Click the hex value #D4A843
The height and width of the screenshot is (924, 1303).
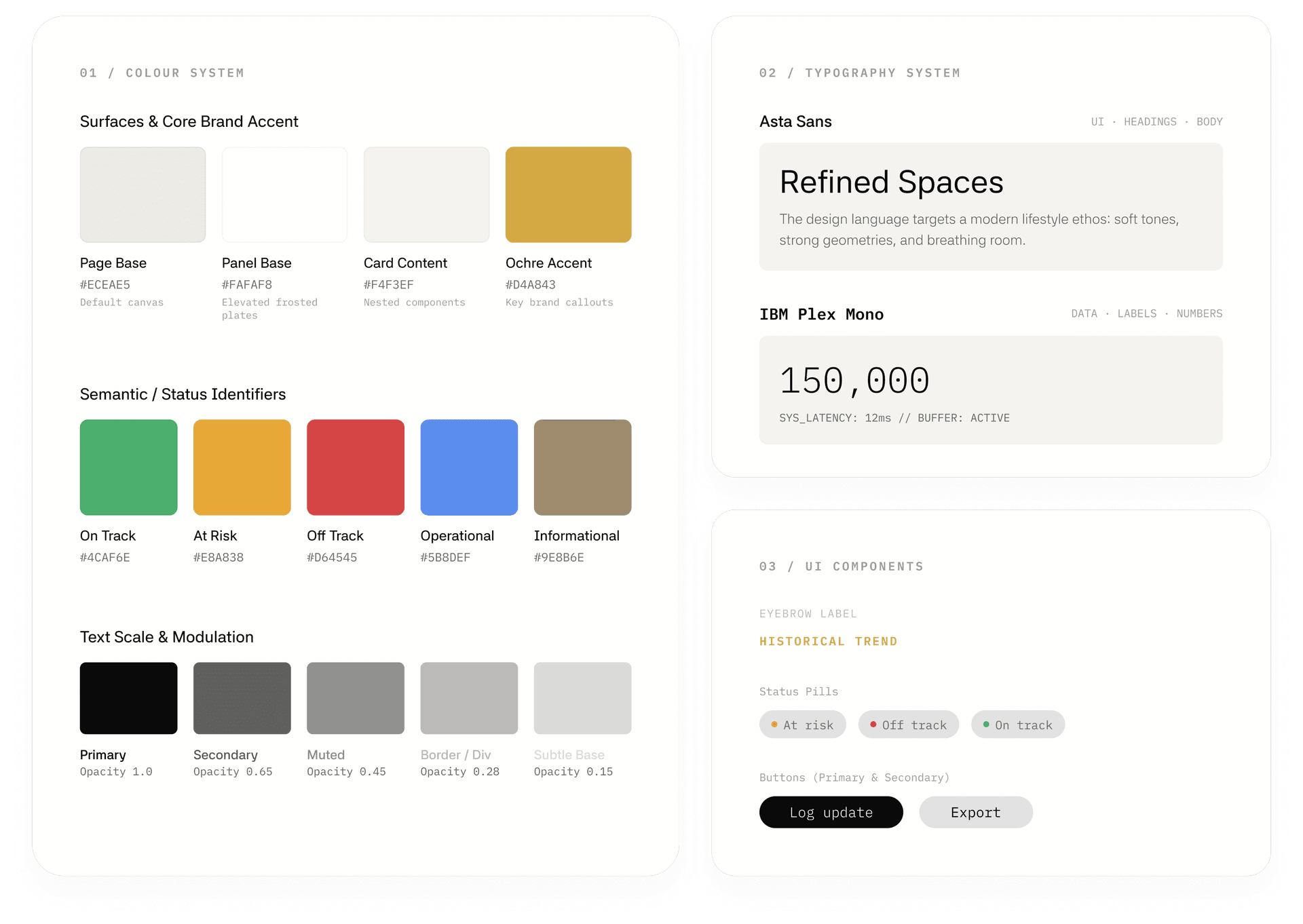point(531,285)
